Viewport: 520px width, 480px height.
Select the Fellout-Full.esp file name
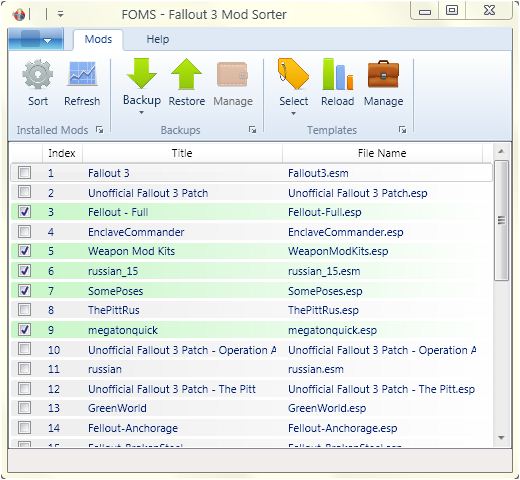click(325, 212)
